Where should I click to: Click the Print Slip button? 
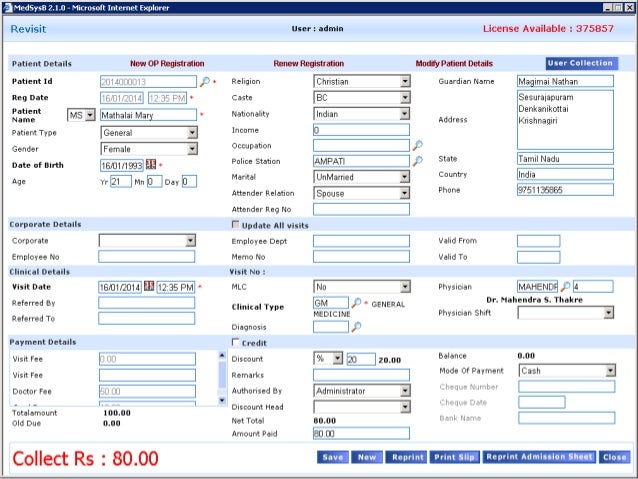point(454,457)
